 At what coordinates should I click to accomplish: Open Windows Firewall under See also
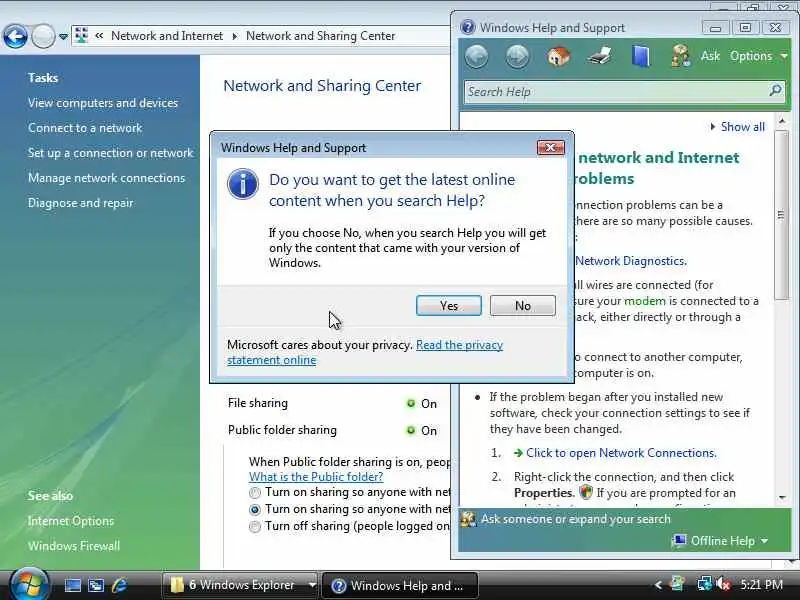(x=74, y=546)
